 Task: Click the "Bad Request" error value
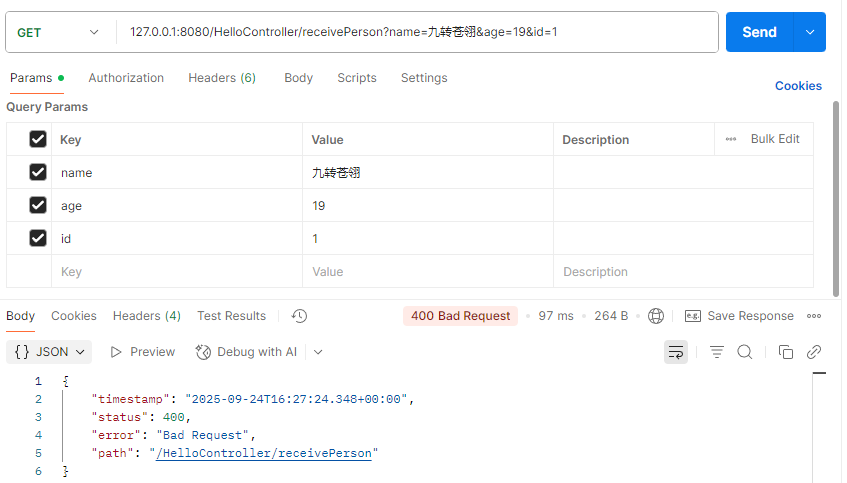point(203,435)
